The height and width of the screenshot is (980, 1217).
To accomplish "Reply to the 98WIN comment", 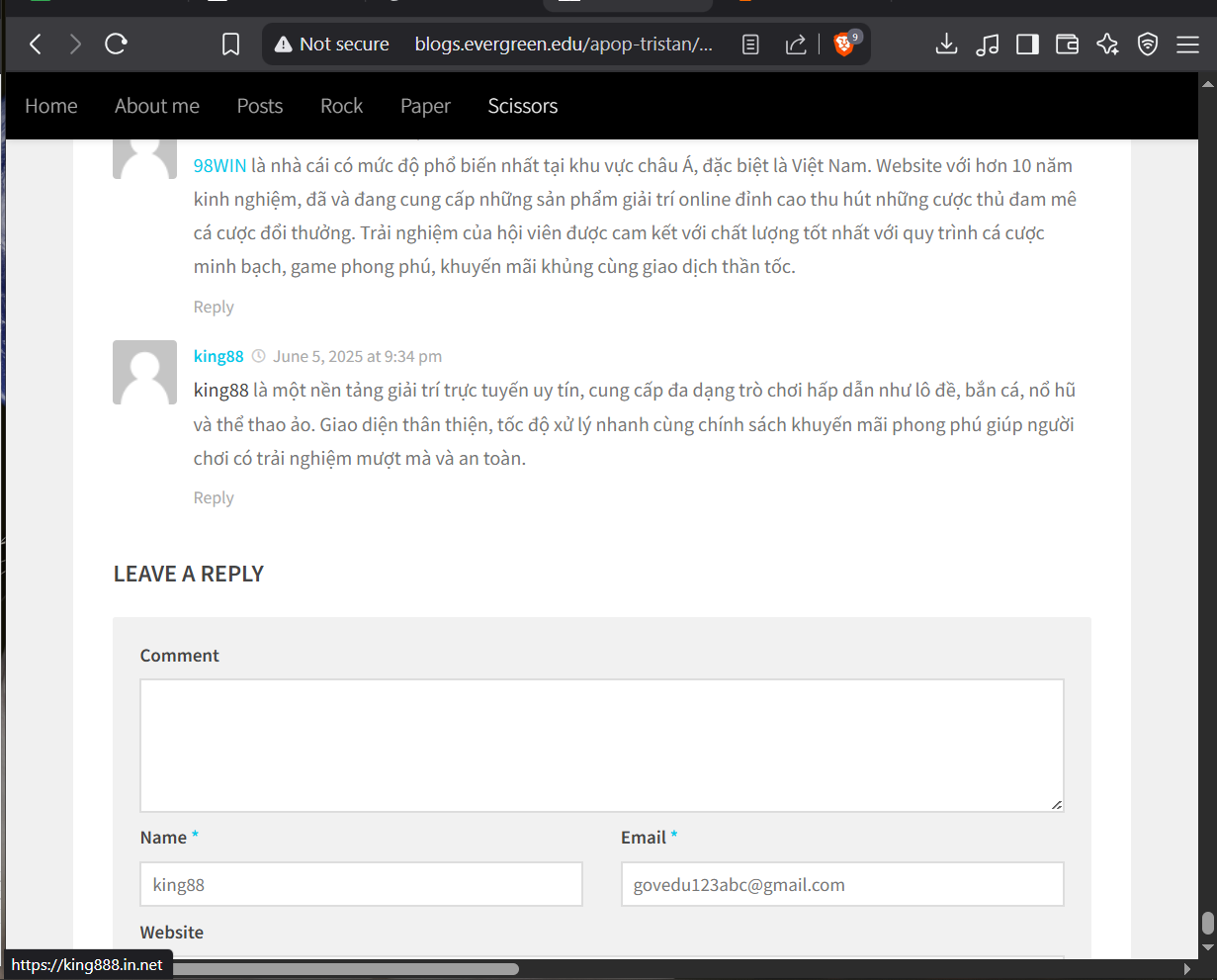I will point(214,307).
